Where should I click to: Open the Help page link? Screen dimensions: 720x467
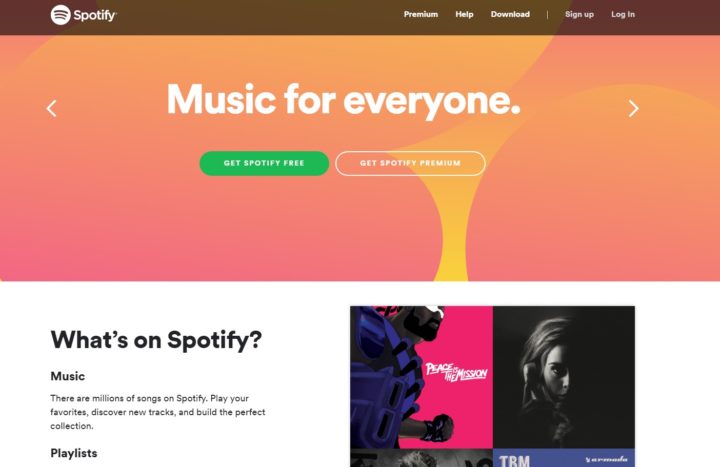[464, 14]
